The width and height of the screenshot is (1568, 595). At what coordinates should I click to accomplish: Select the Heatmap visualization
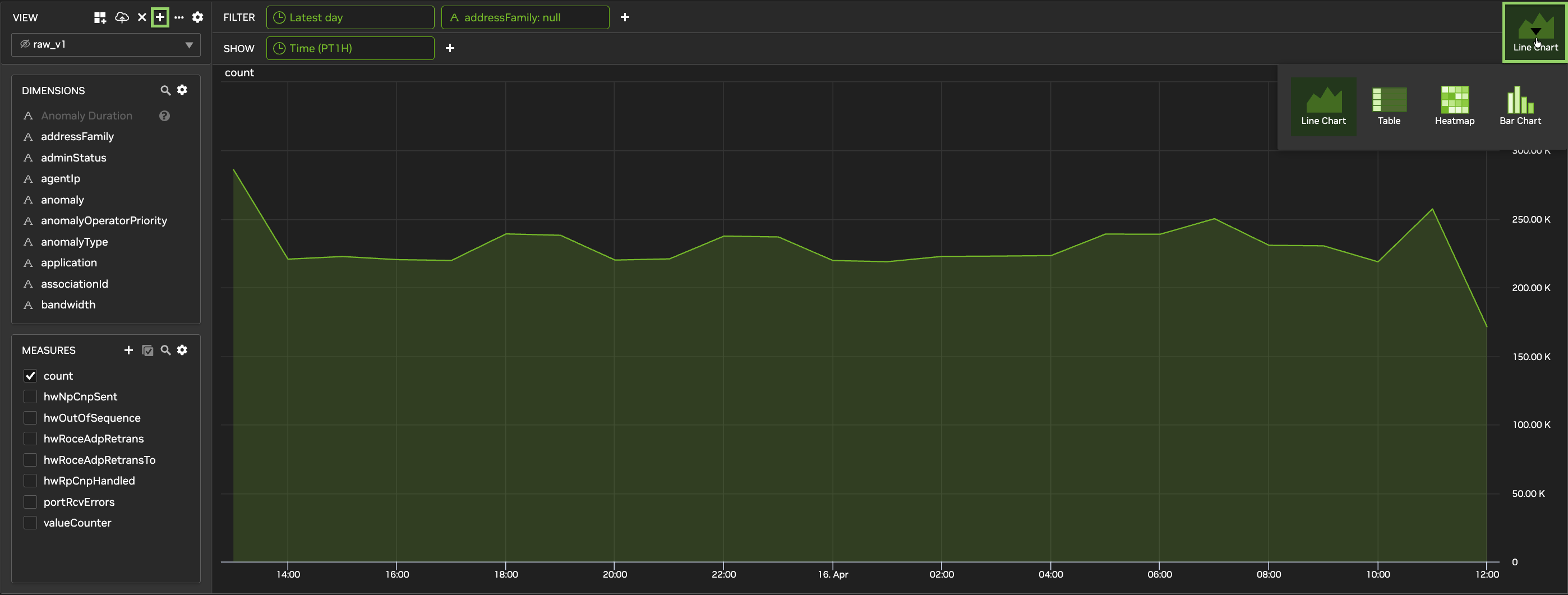click(1454, 106)
